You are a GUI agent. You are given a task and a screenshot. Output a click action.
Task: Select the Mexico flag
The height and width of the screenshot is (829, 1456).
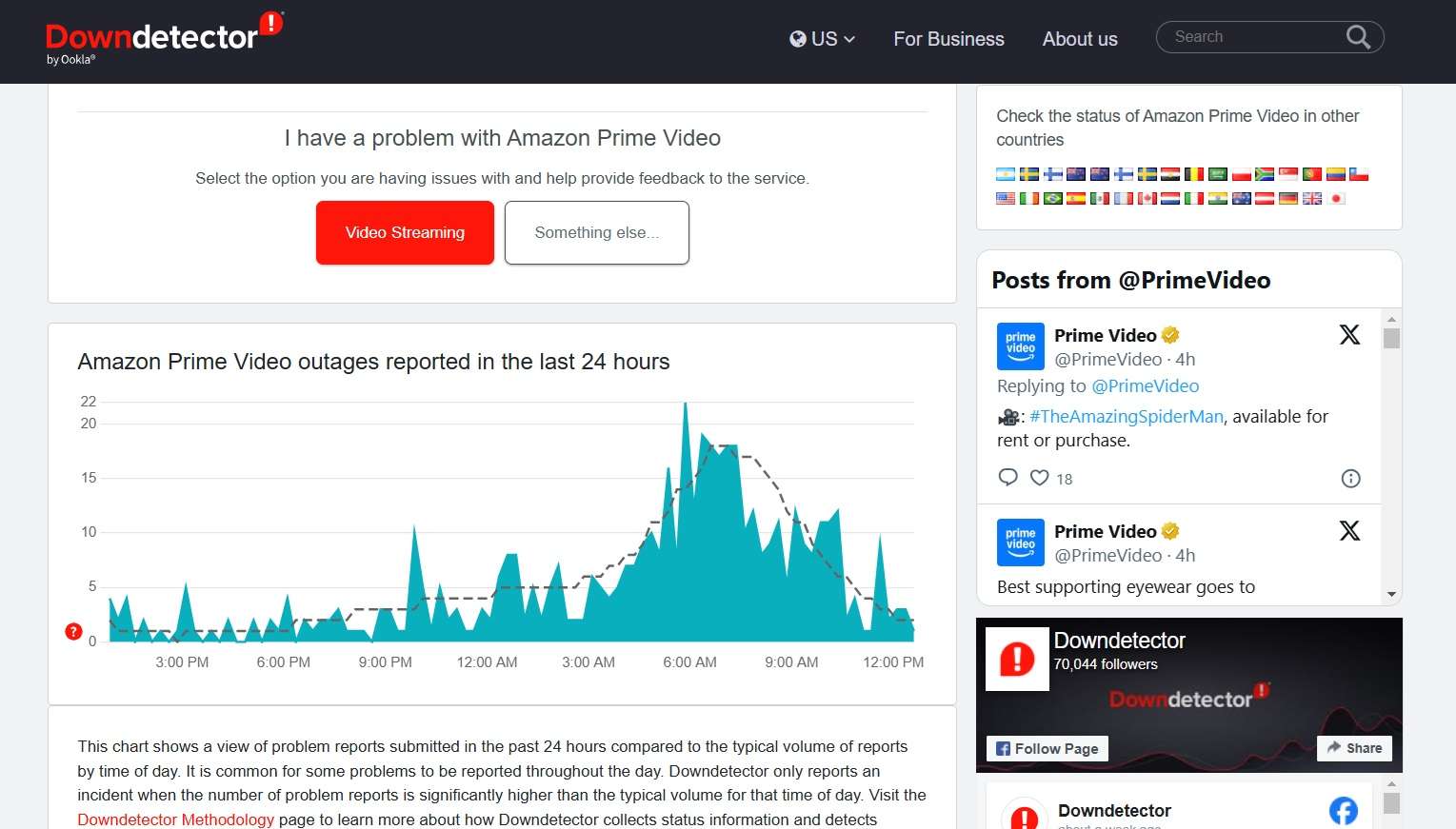[x=1100, y=198]
